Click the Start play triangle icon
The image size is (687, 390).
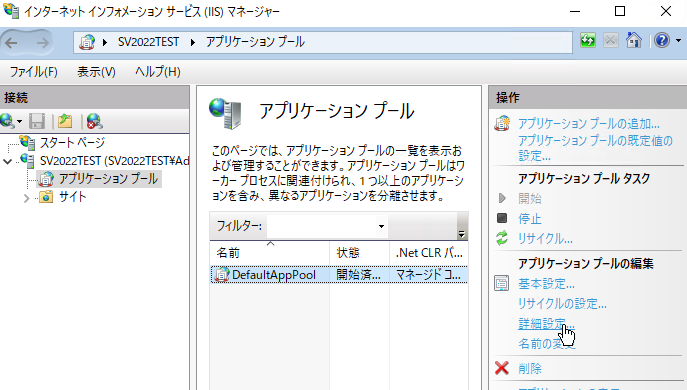click(x=502, y=198)
